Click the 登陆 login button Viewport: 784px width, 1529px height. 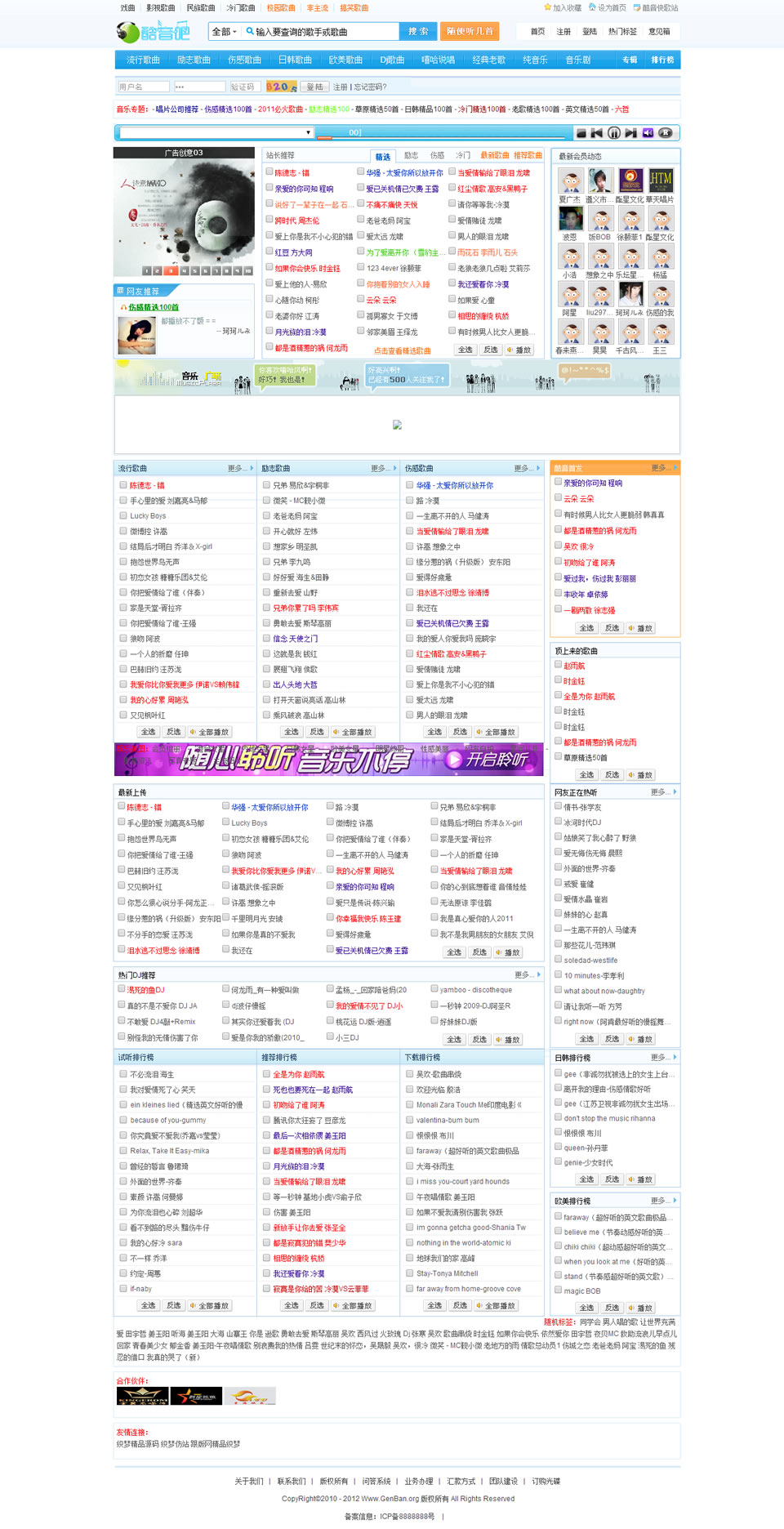click(x=314, y=87)
